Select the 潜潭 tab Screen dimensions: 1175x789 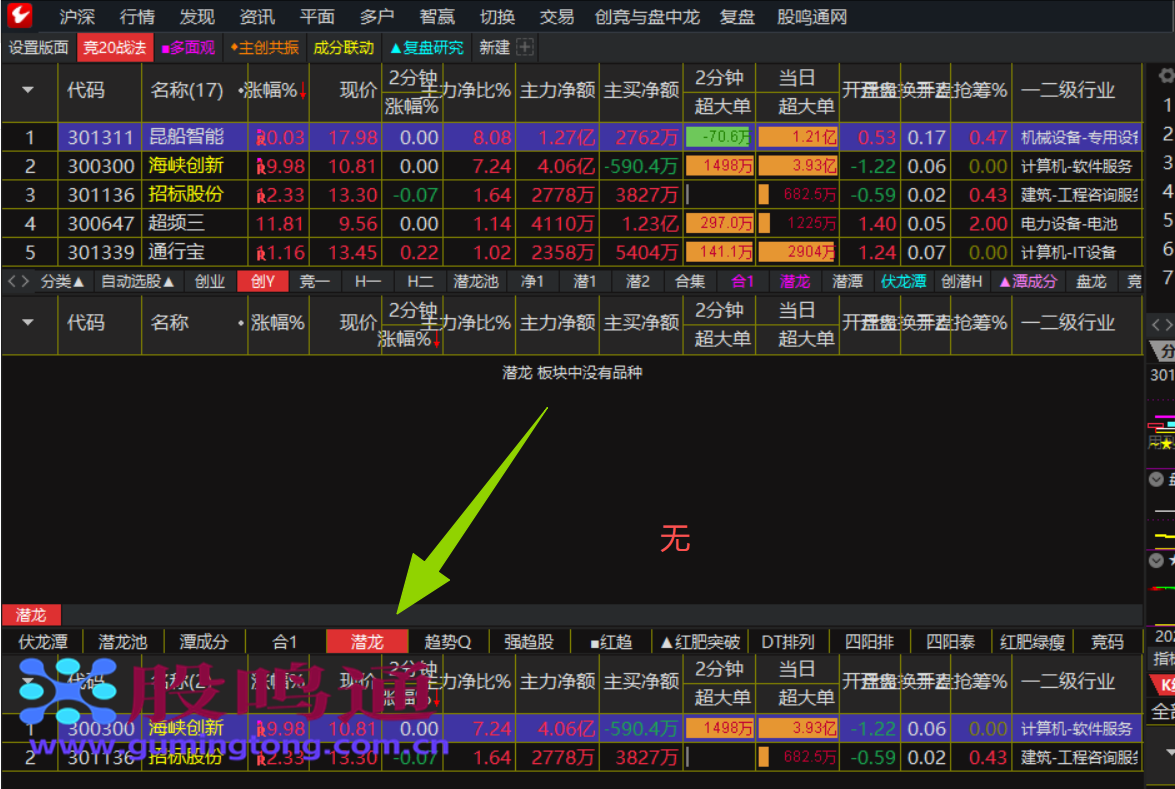tap(848, 281)
